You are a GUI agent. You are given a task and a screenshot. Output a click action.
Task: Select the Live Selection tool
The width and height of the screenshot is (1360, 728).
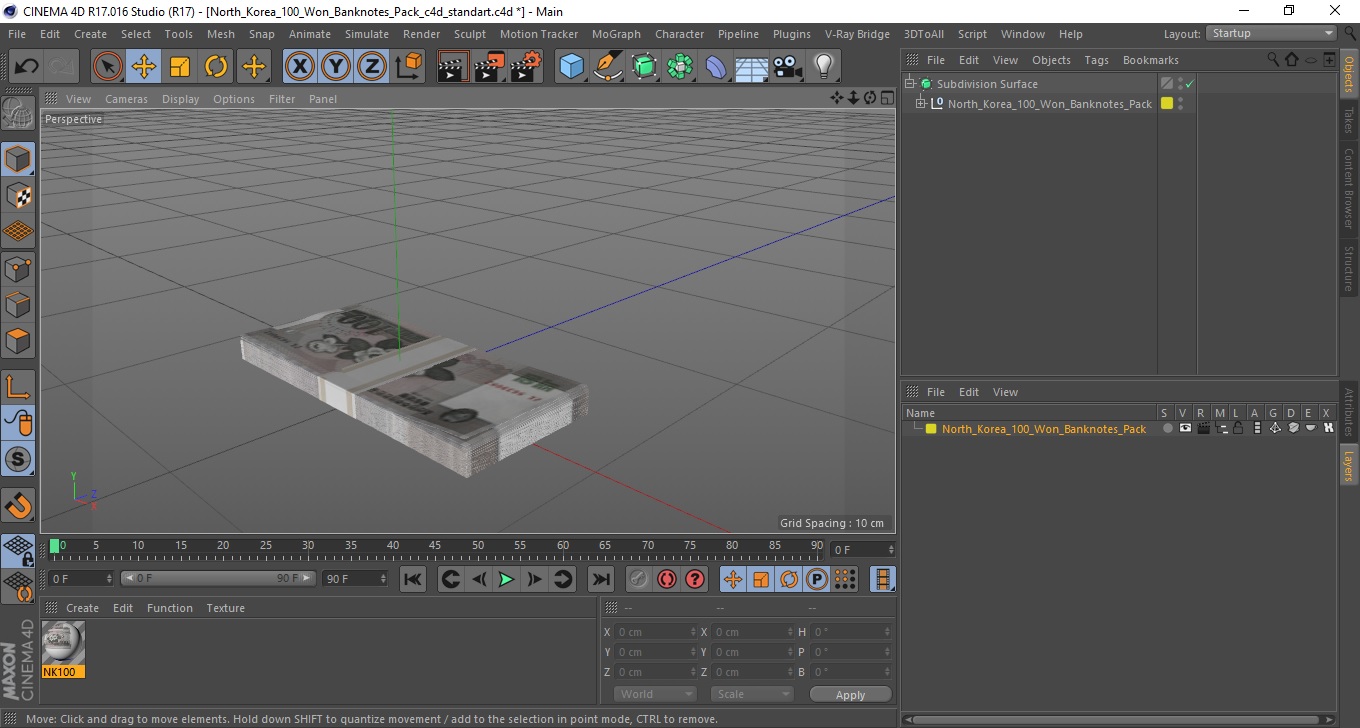coord(108,67)
